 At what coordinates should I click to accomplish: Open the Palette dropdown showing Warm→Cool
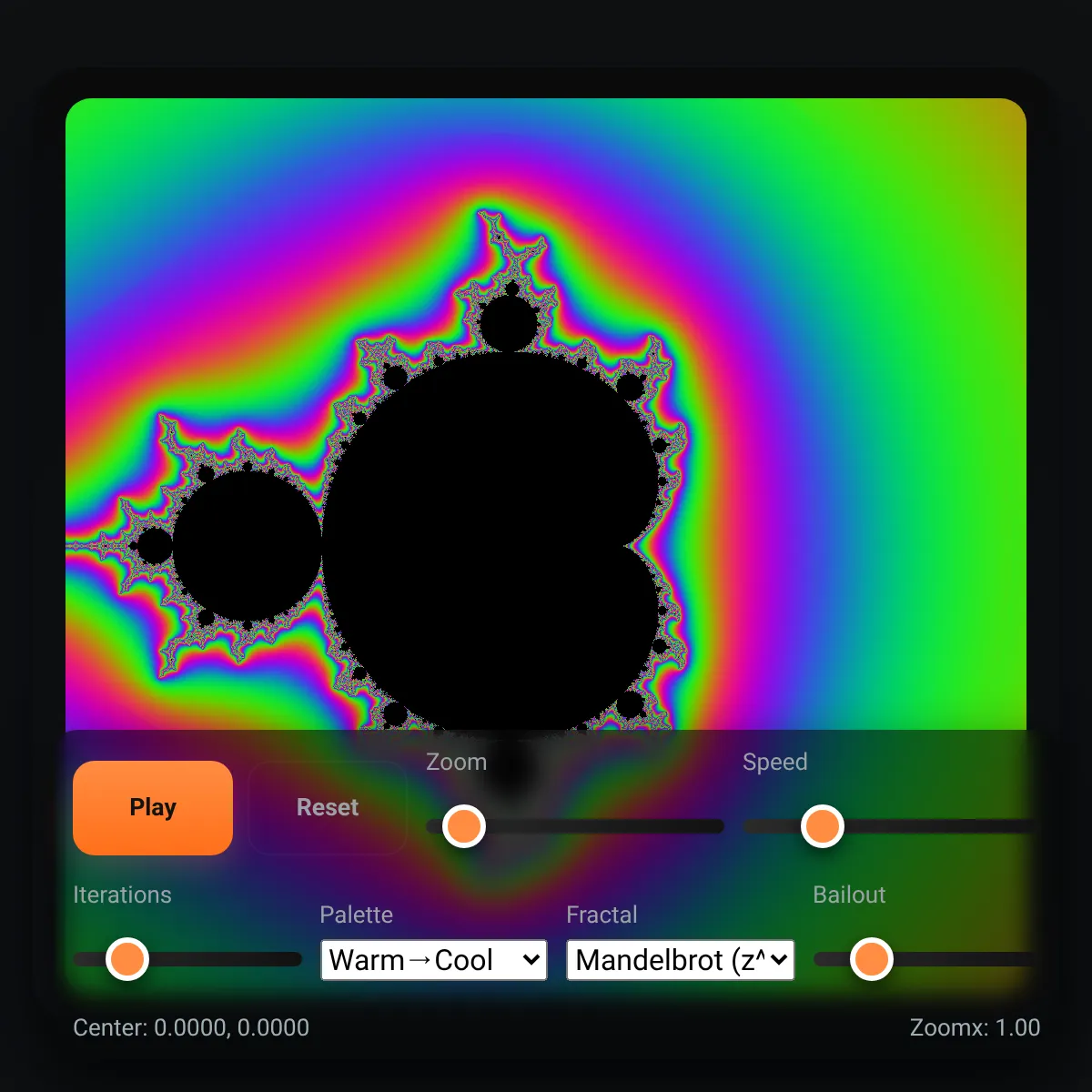434,960
